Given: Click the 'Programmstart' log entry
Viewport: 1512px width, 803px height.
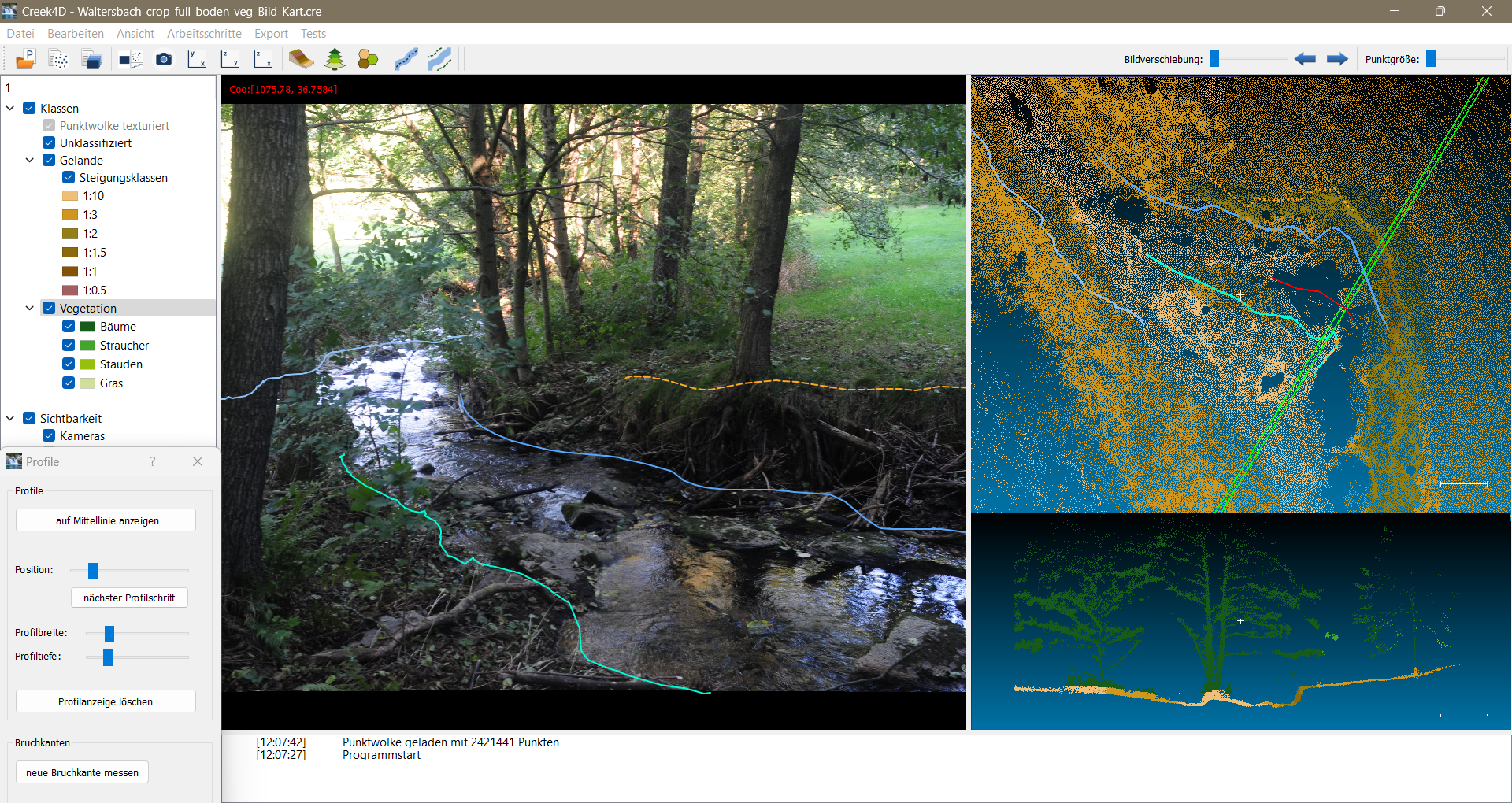Looking at the screenshot, I should [381, 755].
